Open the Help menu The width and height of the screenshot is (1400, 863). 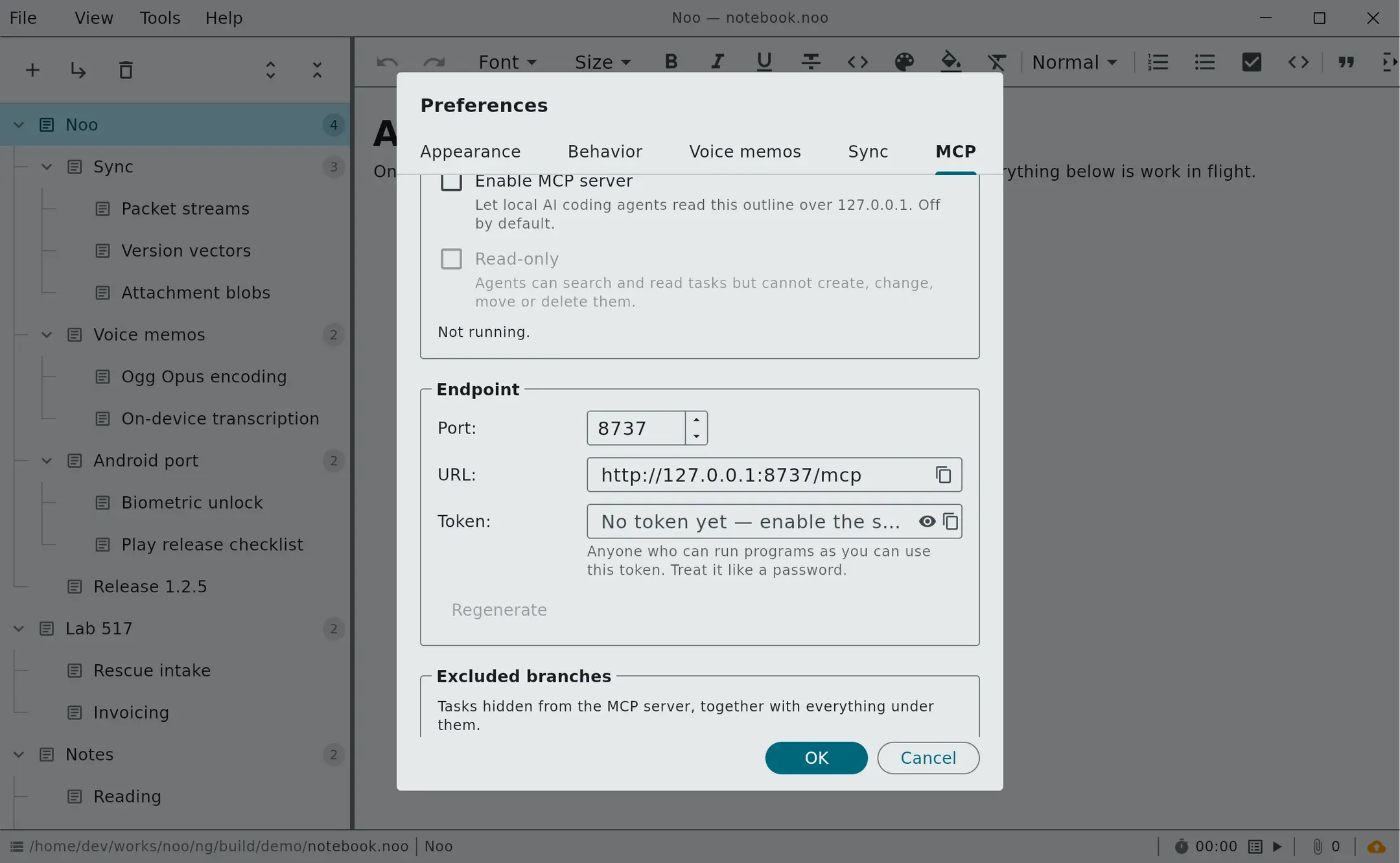224,17
